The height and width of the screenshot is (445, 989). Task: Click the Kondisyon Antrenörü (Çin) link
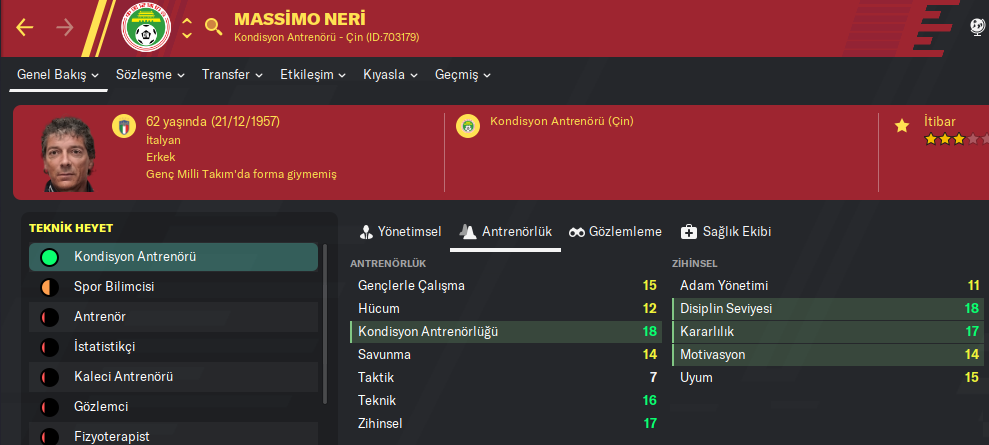pyautogui.click(x=561, y=122)
